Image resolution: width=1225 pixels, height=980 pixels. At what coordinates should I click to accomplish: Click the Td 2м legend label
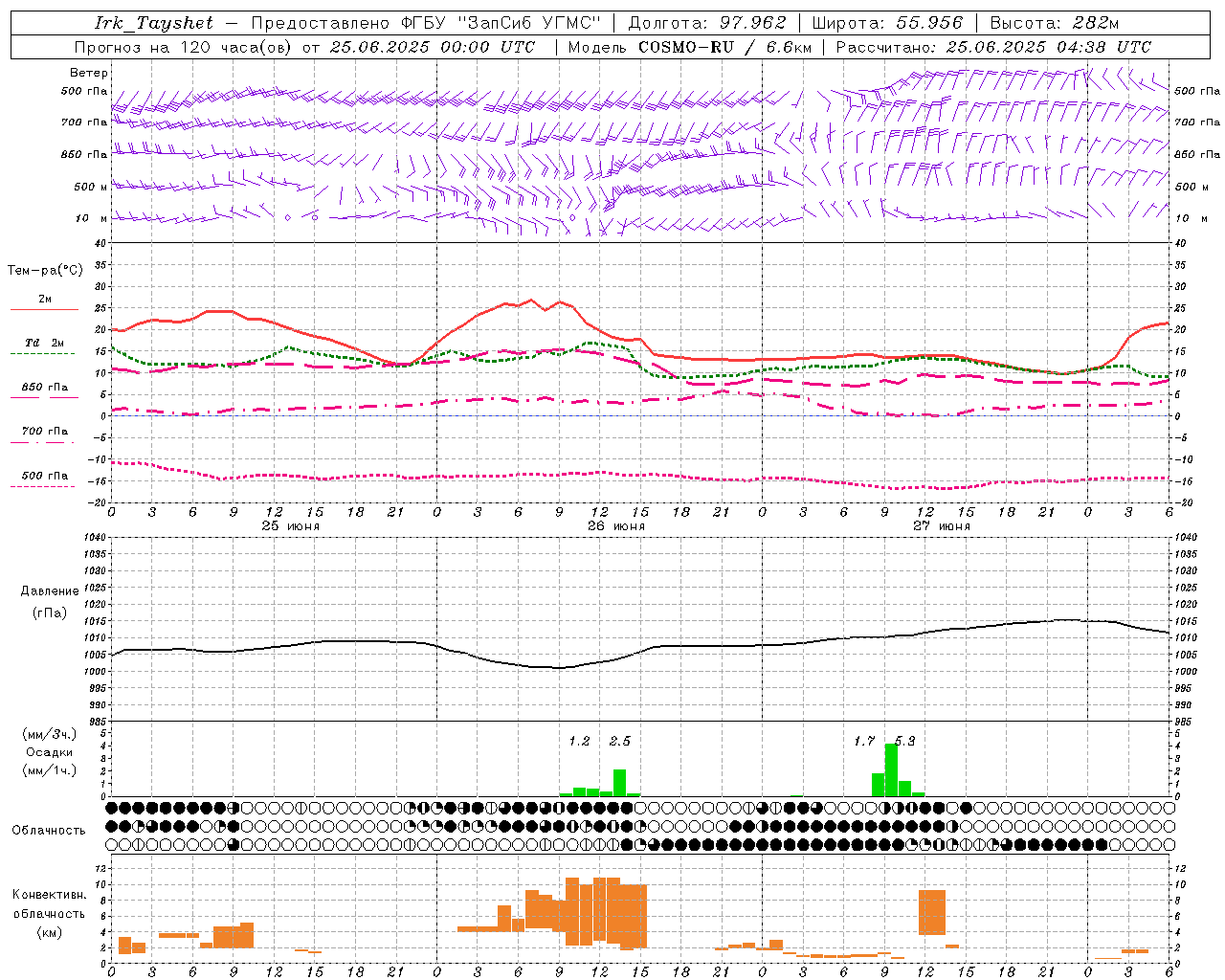45,343
